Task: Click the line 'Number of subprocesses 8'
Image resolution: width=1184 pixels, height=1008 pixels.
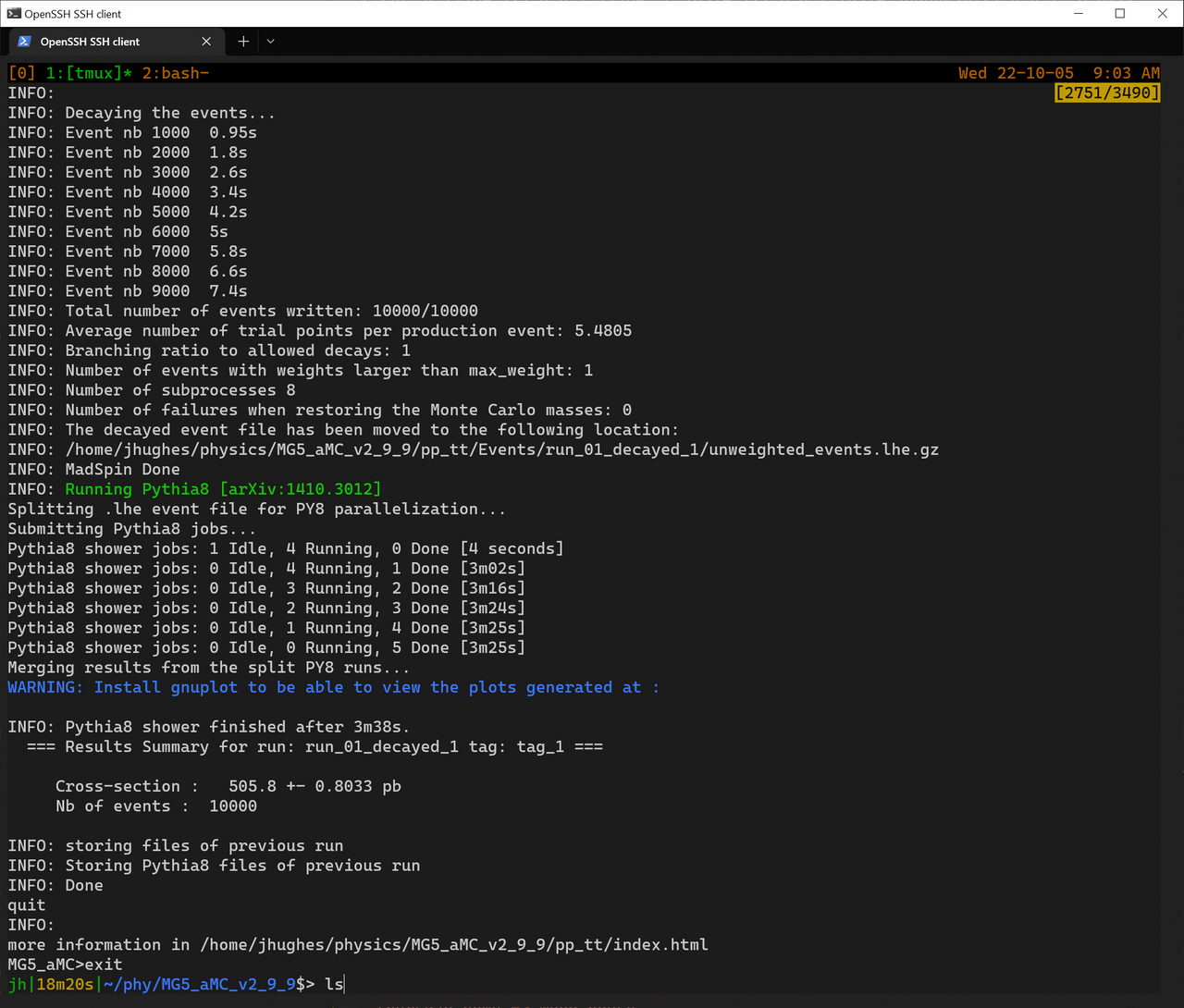Action: tap(152, 390)
